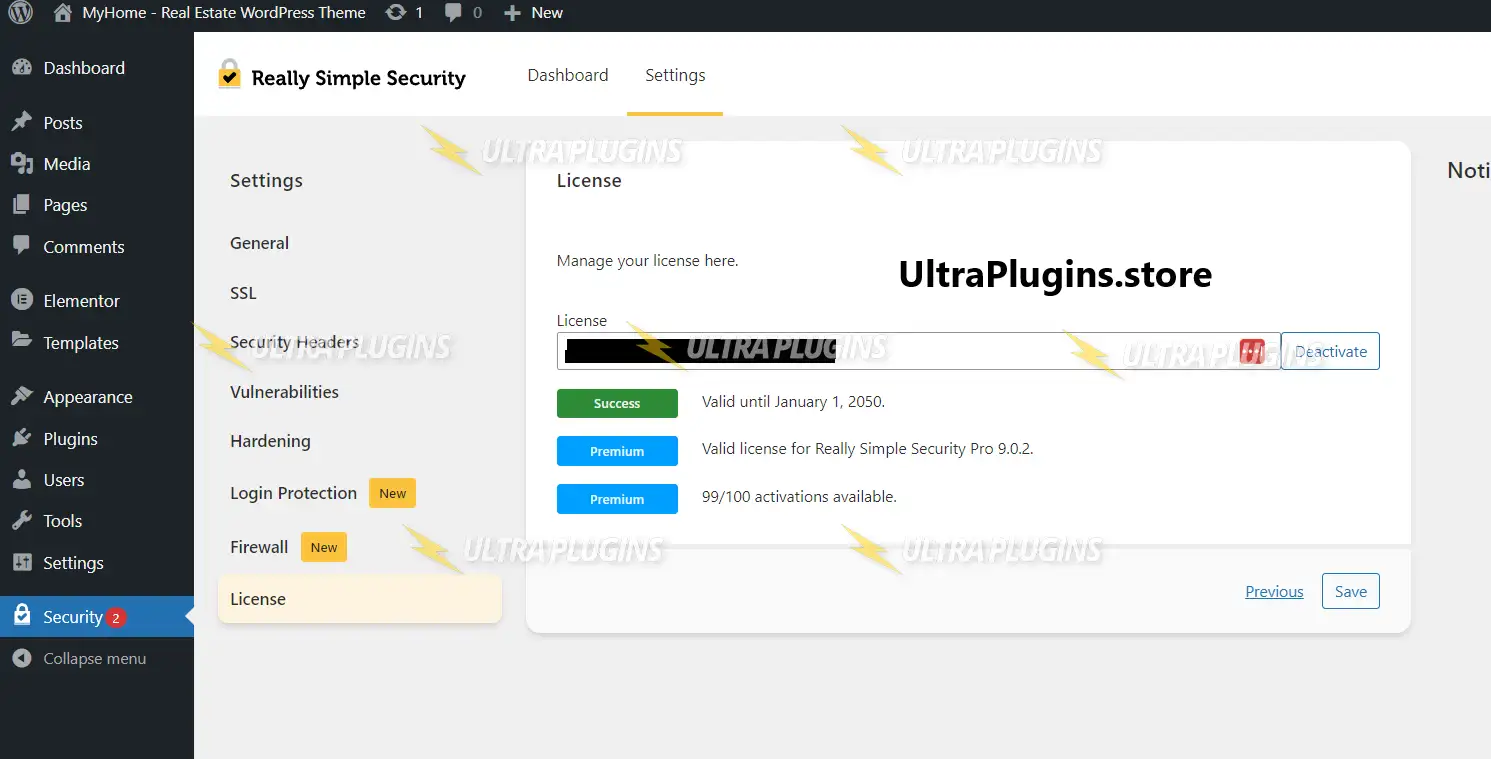1491x759 pixels.
Task: Click the red password manager icon in License field
Action: tap(1252, 351)
